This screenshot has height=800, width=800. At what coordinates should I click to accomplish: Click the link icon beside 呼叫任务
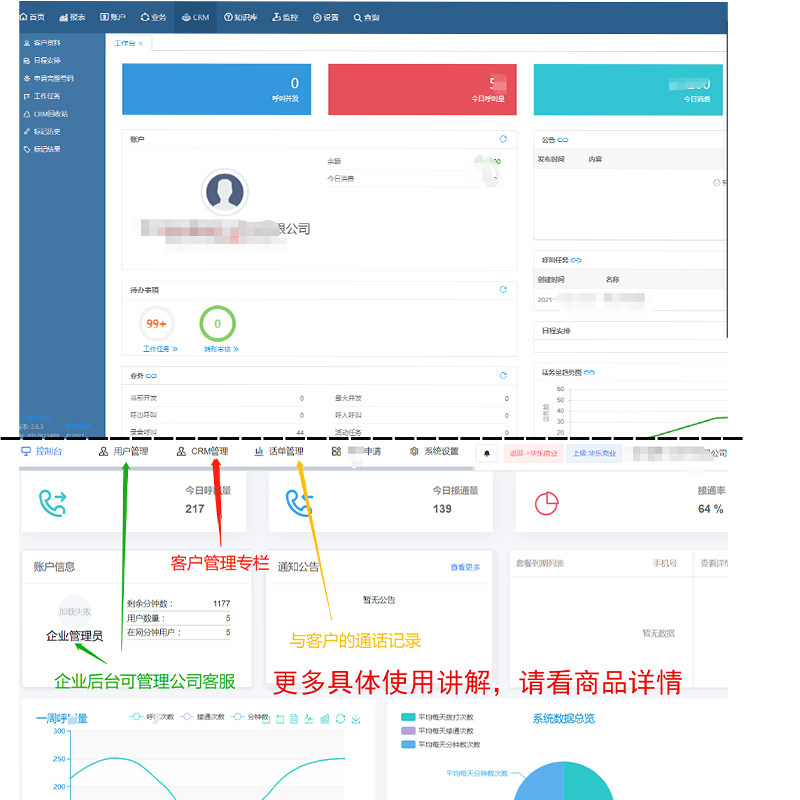[576, 260]
